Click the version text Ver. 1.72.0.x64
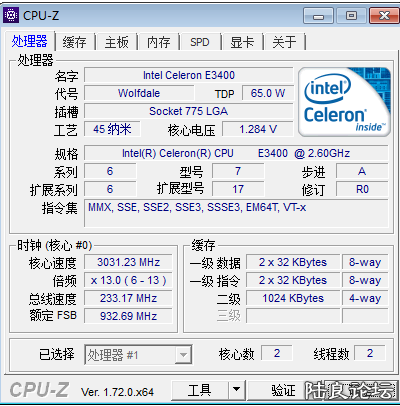The image size is (400, 406). (x=117, y=392)
